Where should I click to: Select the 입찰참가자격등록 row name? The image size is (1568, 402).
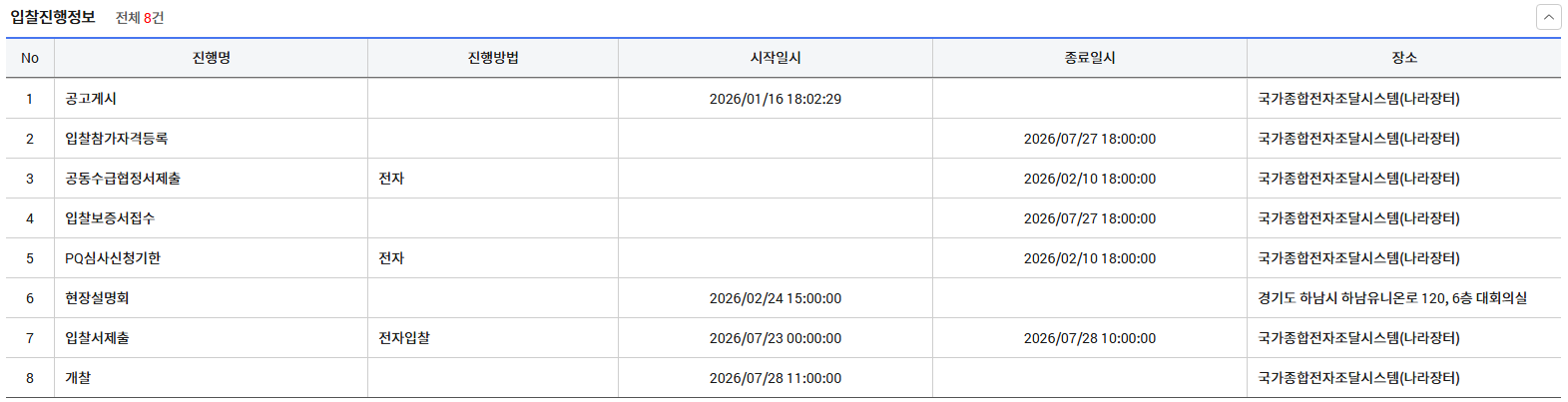click(x=117, y=139)
